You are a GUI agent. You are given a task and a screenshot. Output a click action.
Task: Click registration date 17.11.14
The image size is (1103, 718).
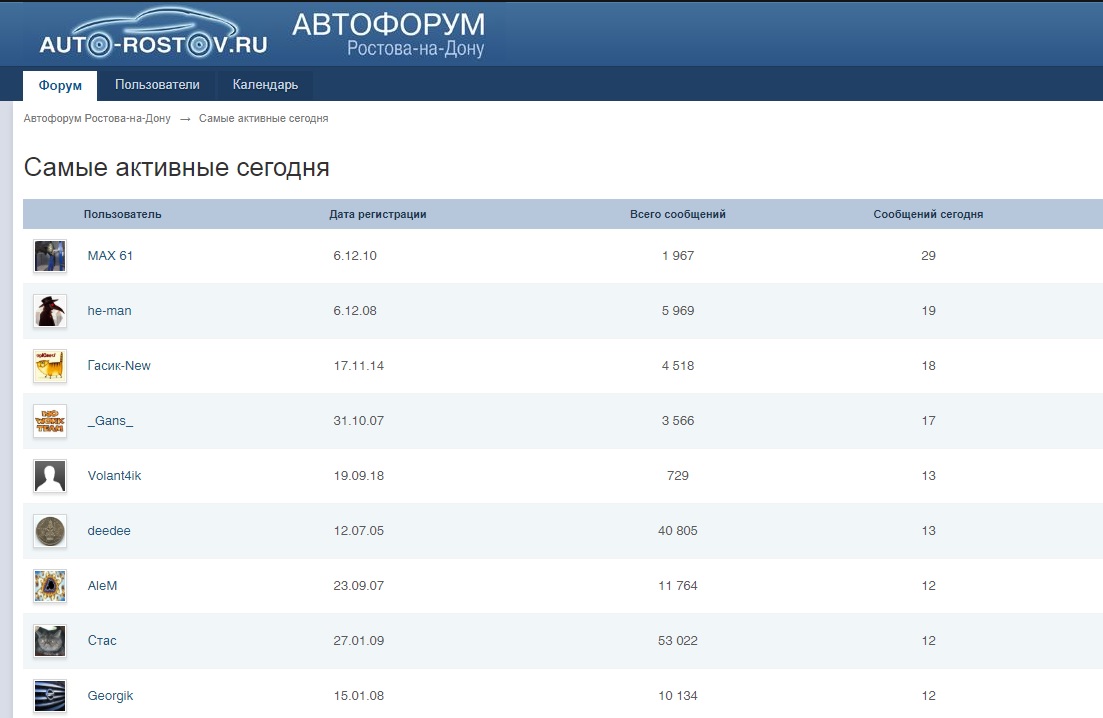tap(359, 366)
